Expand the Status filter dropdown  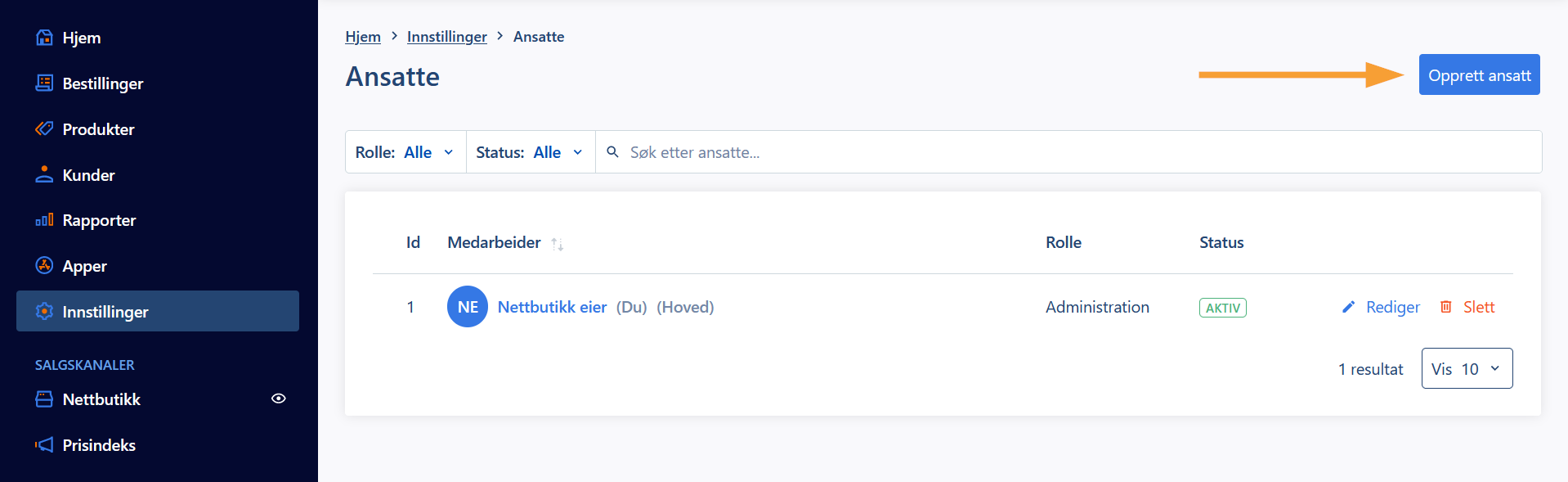tap(531, 152)
